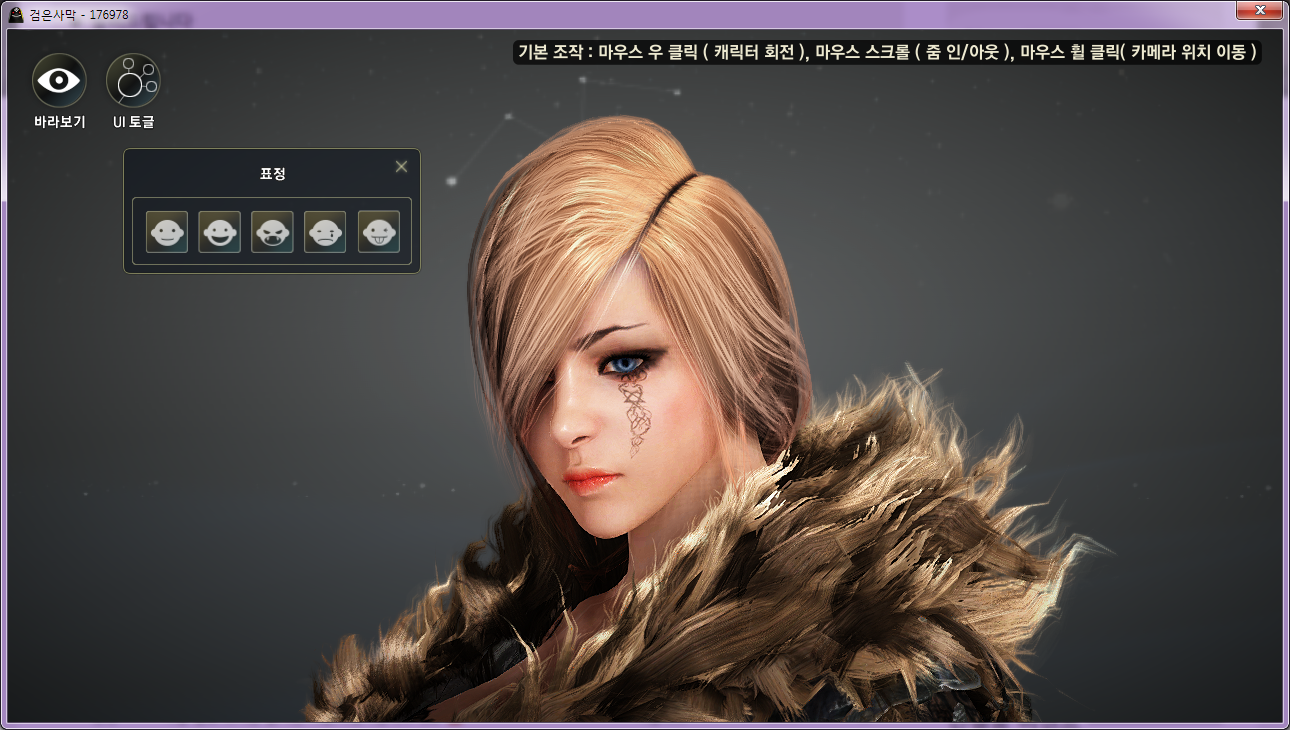Click the character's blue eye

click(x=624, y=364)
